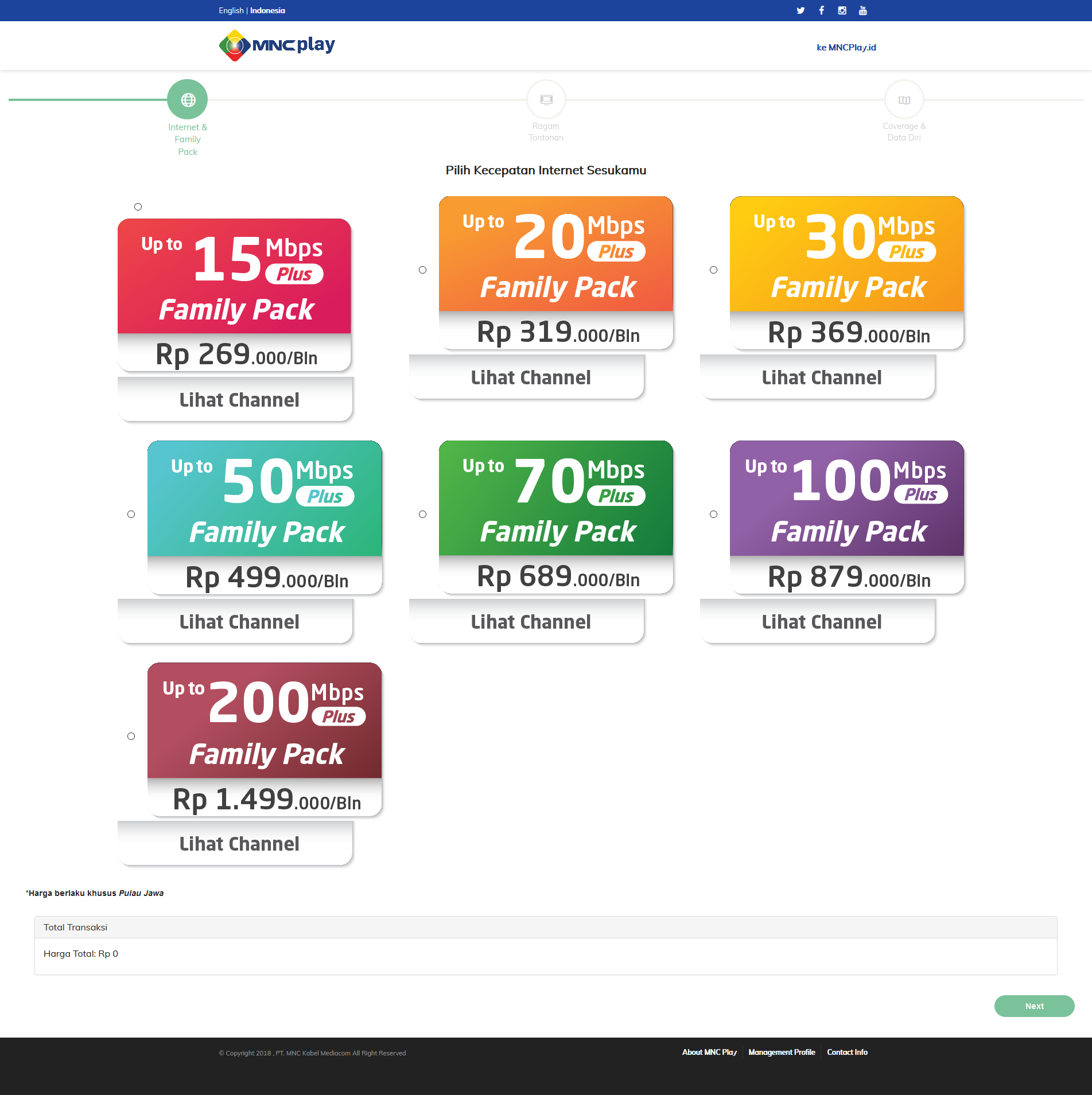This screenshot has width=1092, height=1095.
Task: Go to the Ragam Tontonan step icon
Action: [x=546, y=100]
